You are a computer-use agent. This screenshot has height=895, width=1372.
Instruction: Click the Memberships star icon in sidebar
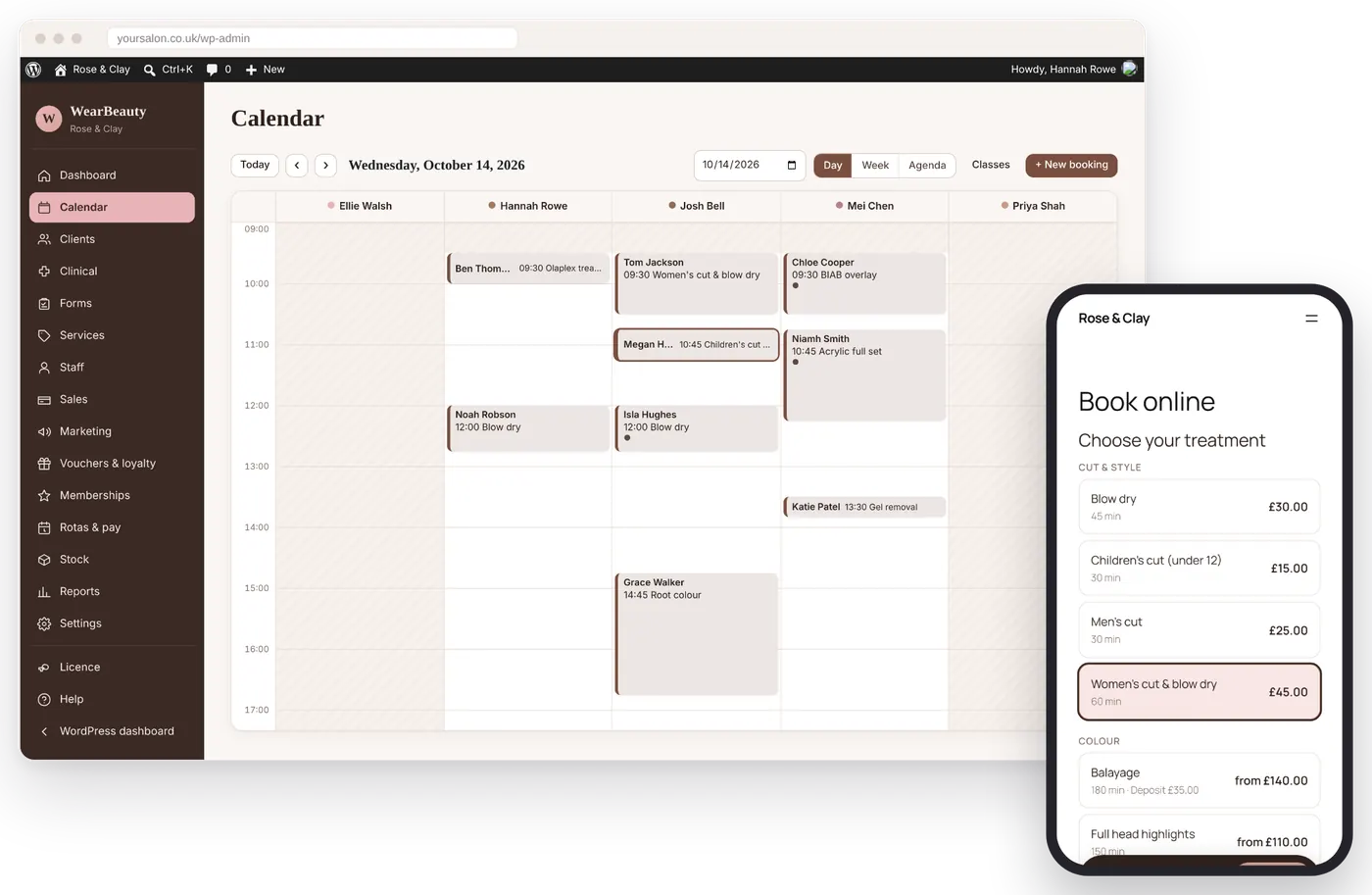click(x=44, y=496)
